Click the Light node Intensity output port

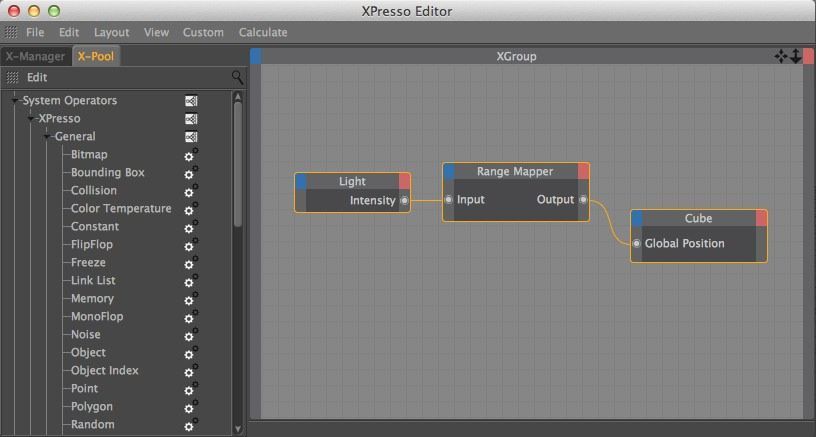(x=404, y=200)
